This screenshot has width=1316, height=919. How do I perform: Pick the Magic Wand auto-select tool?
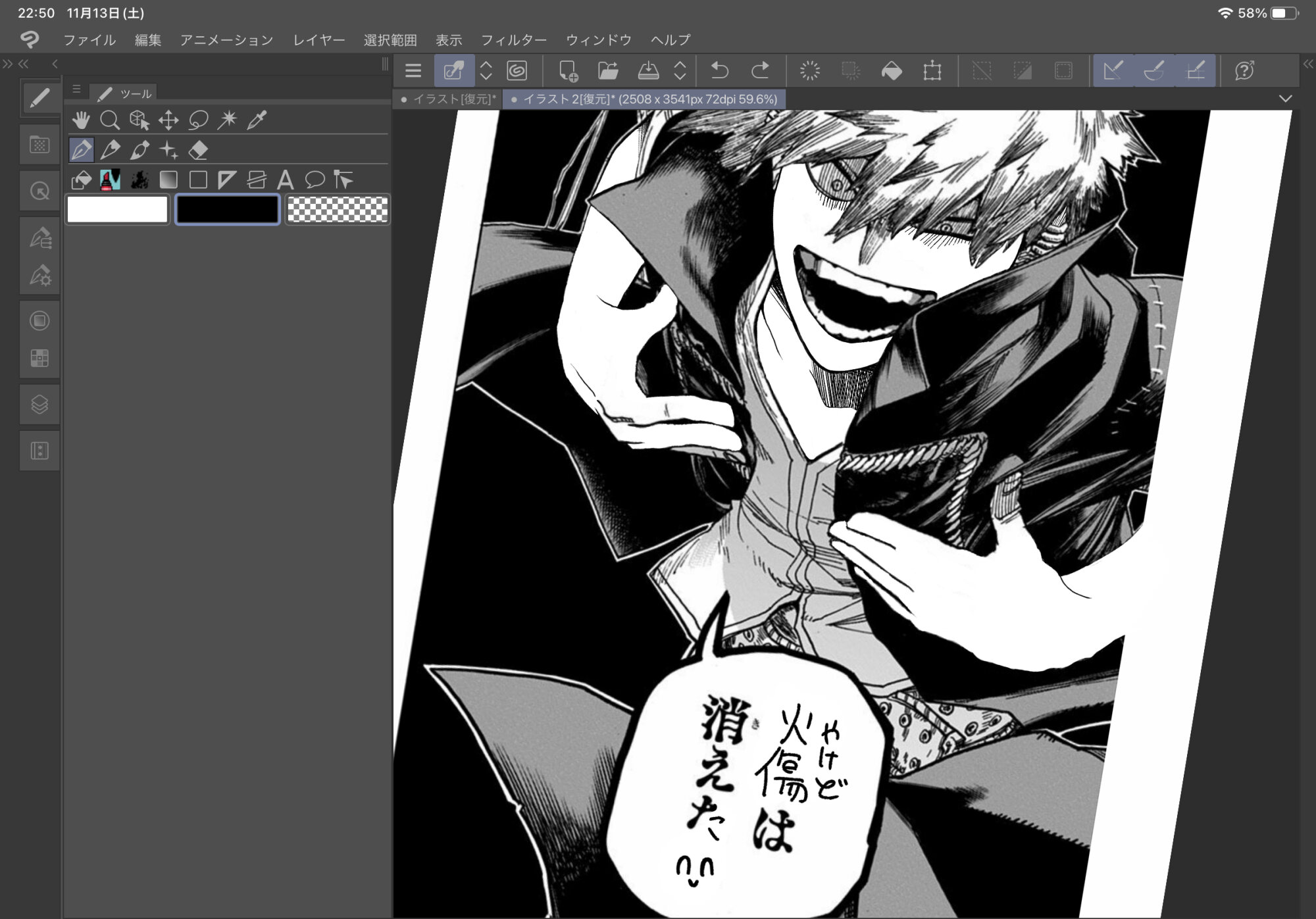[x=228, y=120]
